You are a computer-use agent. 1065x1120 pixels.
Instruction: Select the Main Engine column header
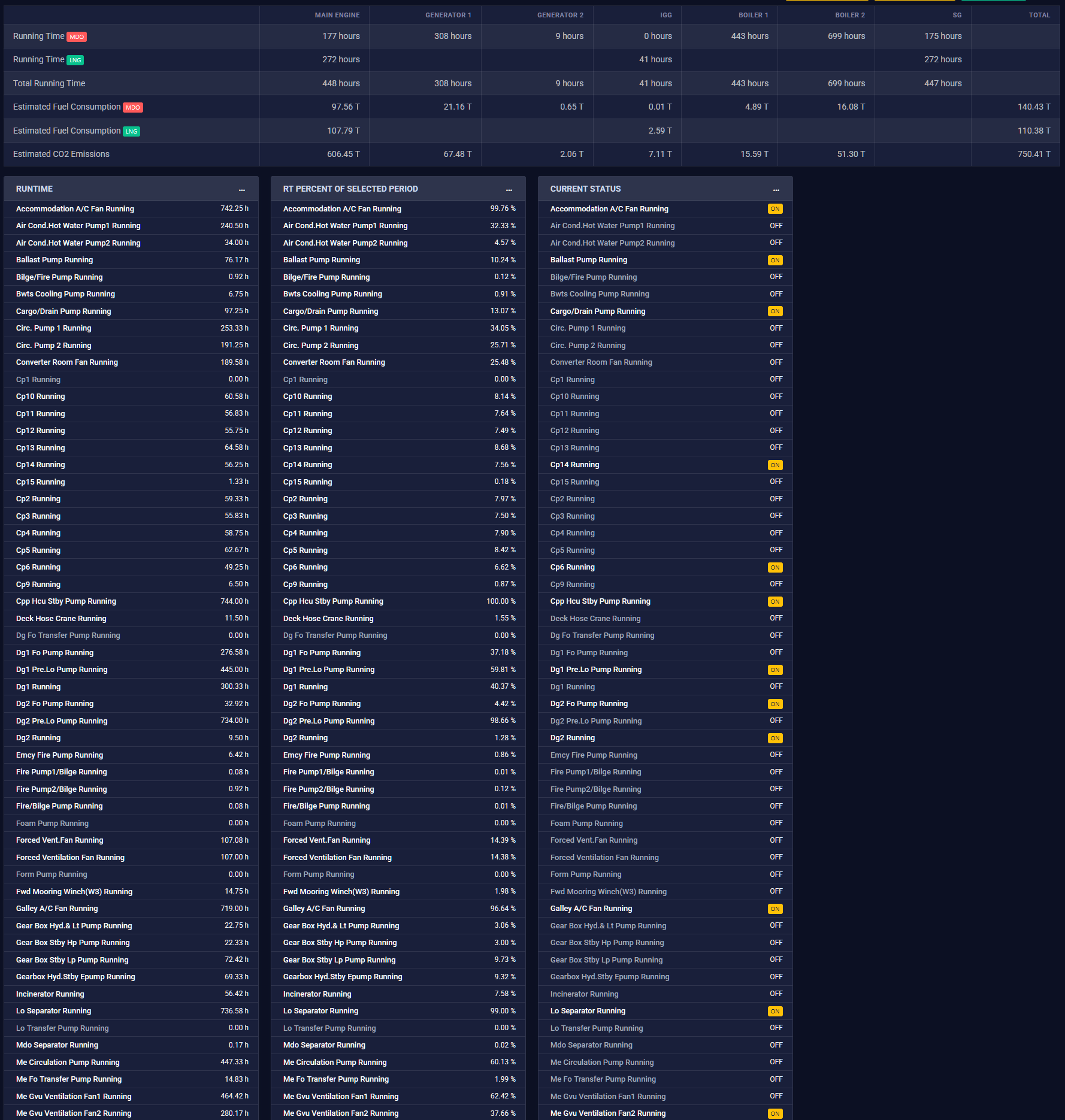coord(337,15)
